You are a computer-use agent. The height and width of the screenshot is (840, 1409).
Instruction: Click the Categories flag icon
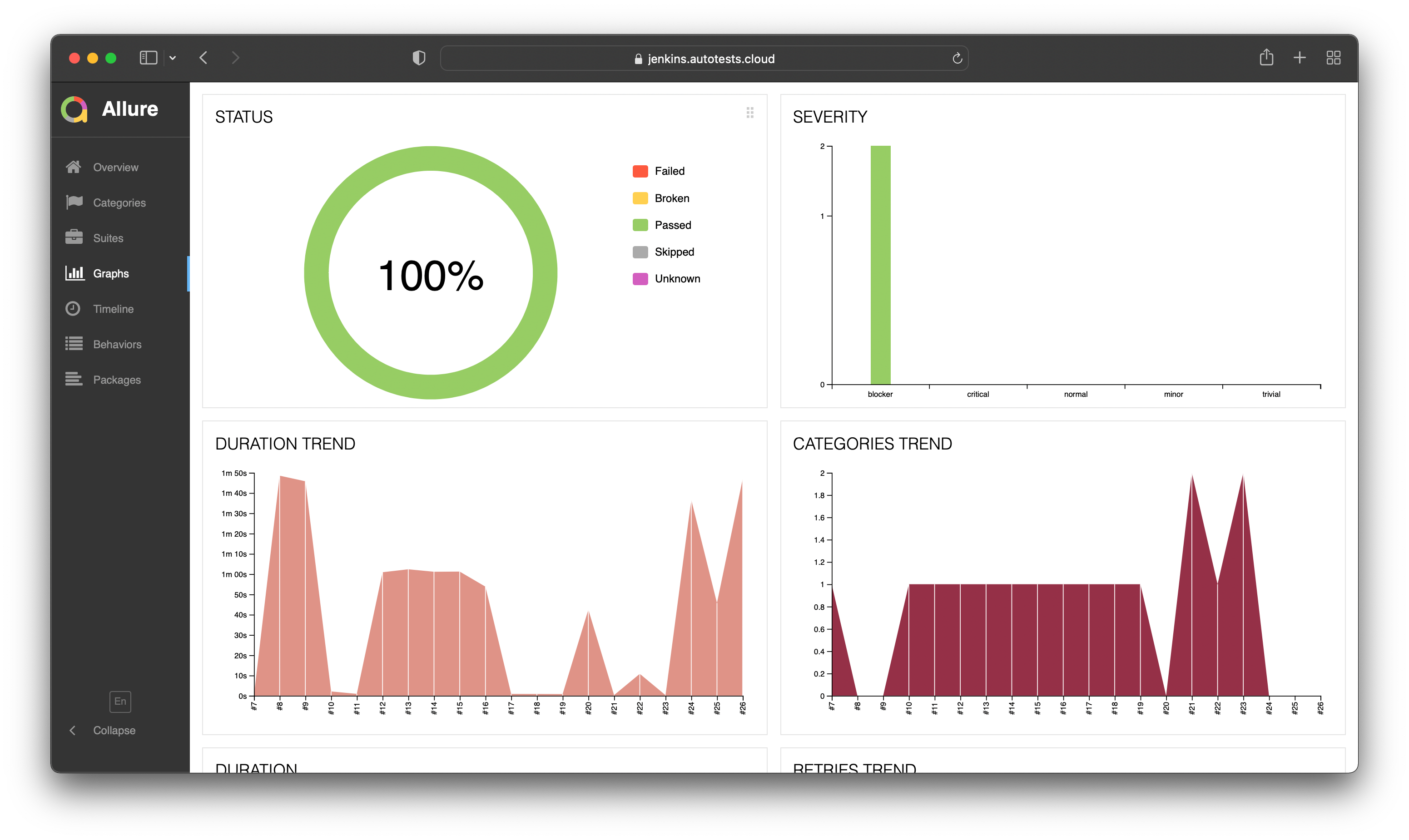pyautogui.click(x=74, y=202)
